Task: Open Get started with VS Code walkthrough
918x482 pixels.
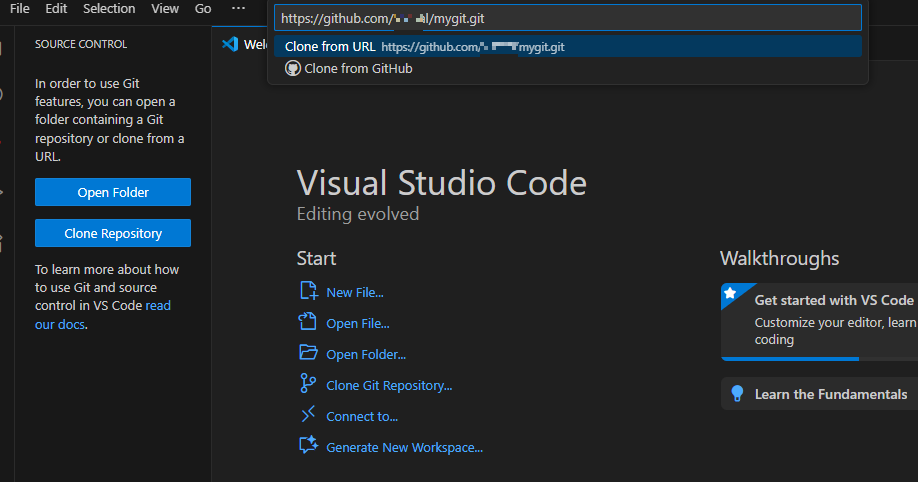Action: 820,322
